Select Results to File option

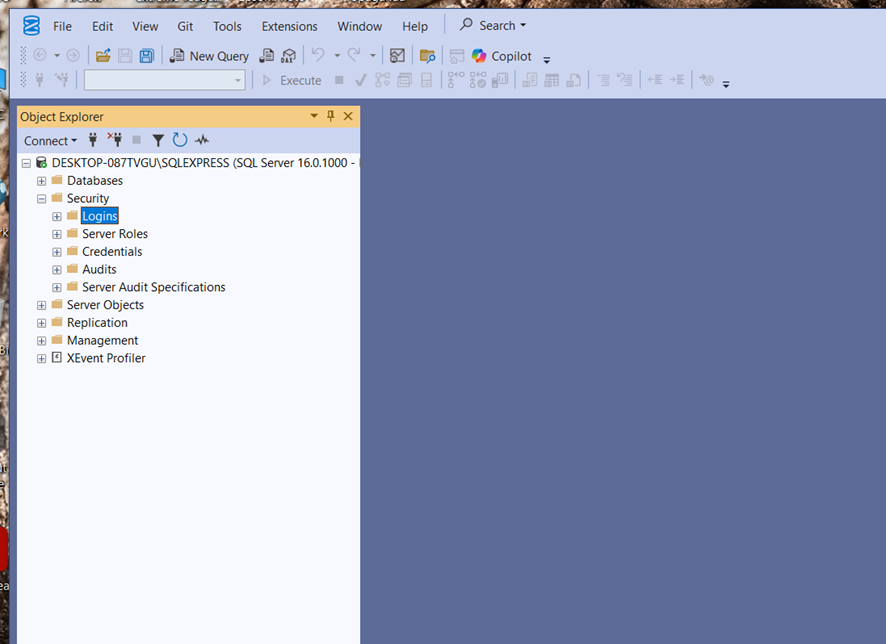click(574, 80)
